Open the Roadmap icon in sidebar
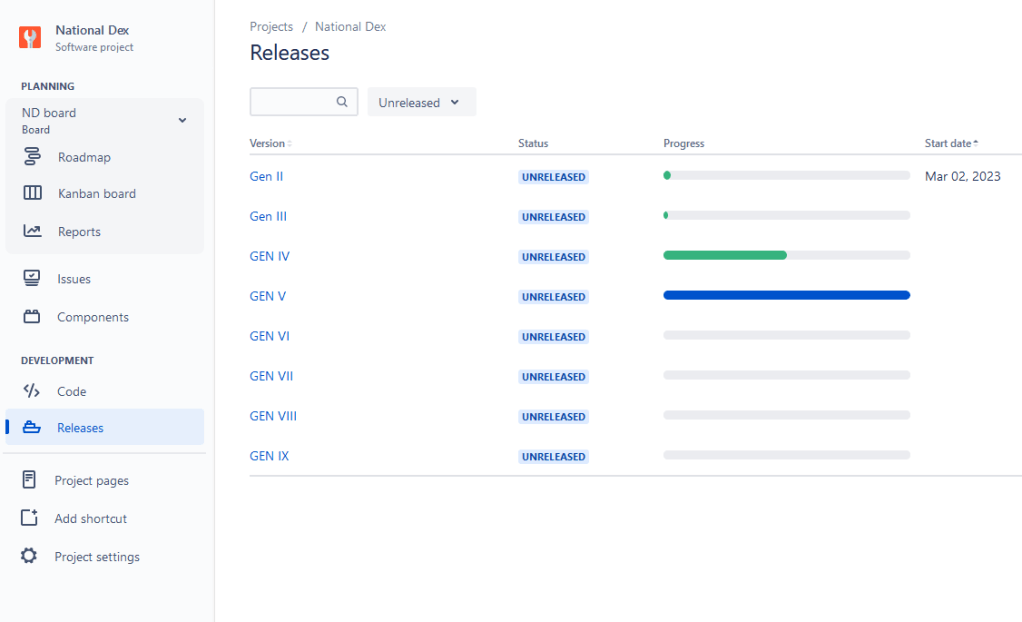This screenshot has width=1022, height=622. pyautogui.click(x=33, y=157)
